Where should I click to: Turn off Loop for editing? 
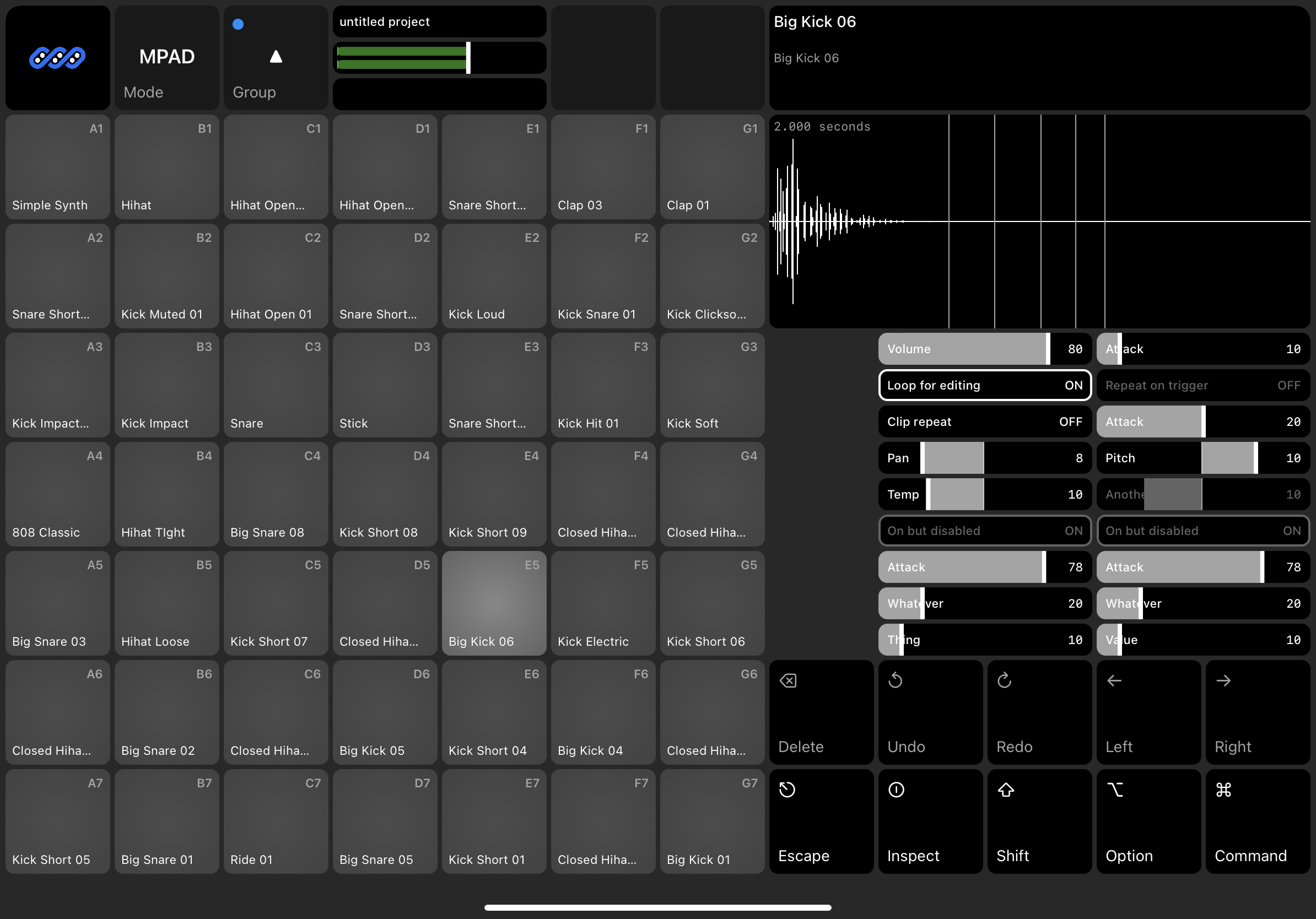(985, 385)
